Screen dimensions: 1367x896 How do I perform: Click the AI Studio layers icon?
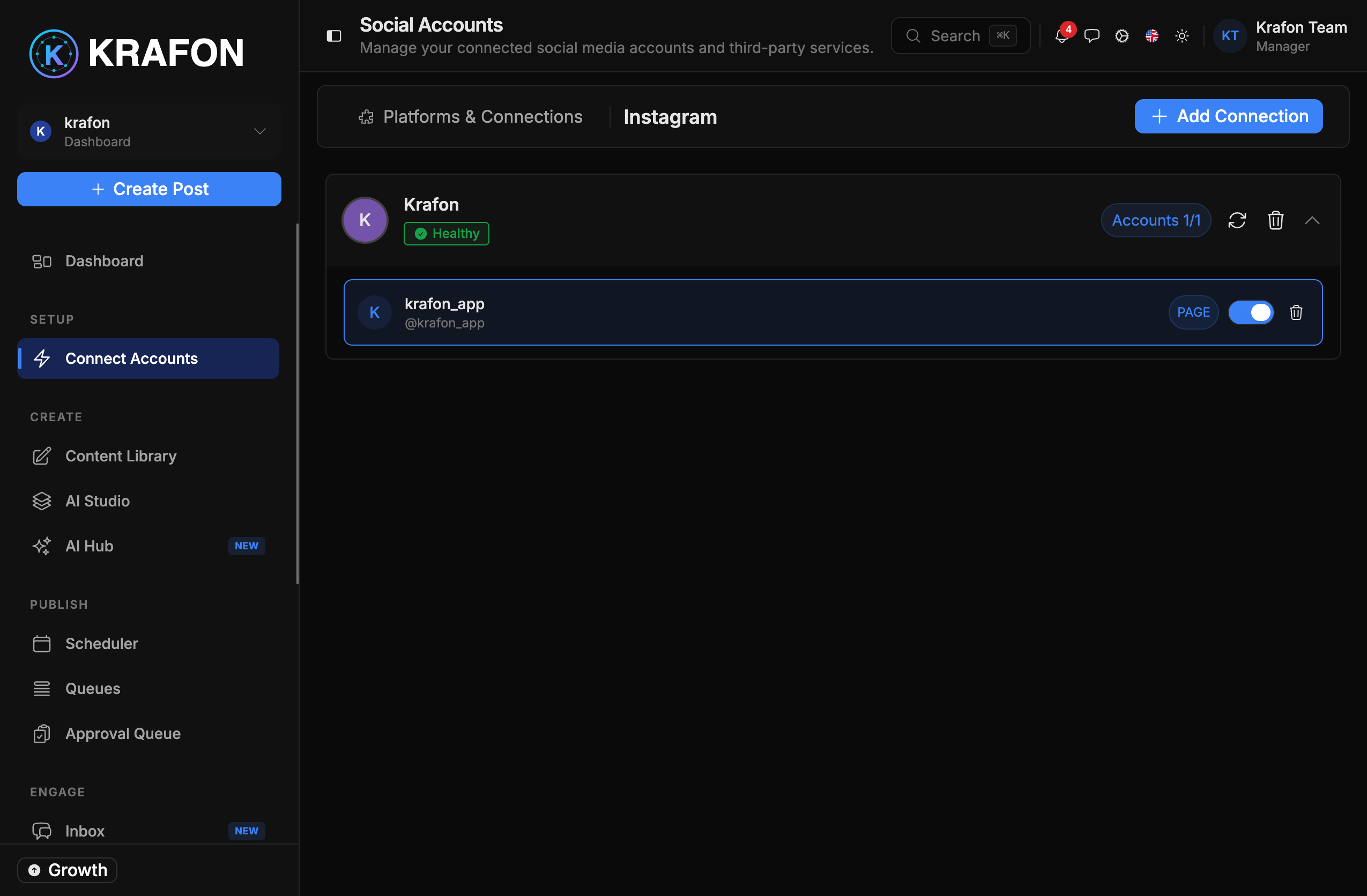[41, 501]
